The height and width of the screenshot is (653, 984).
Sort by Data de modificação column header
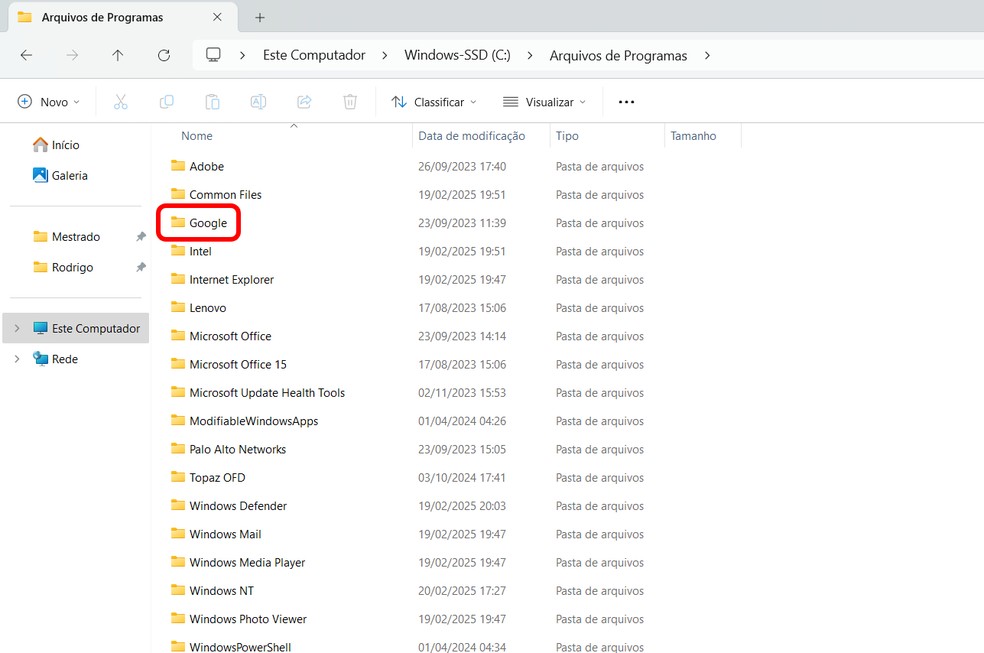[x=472, y=136]
